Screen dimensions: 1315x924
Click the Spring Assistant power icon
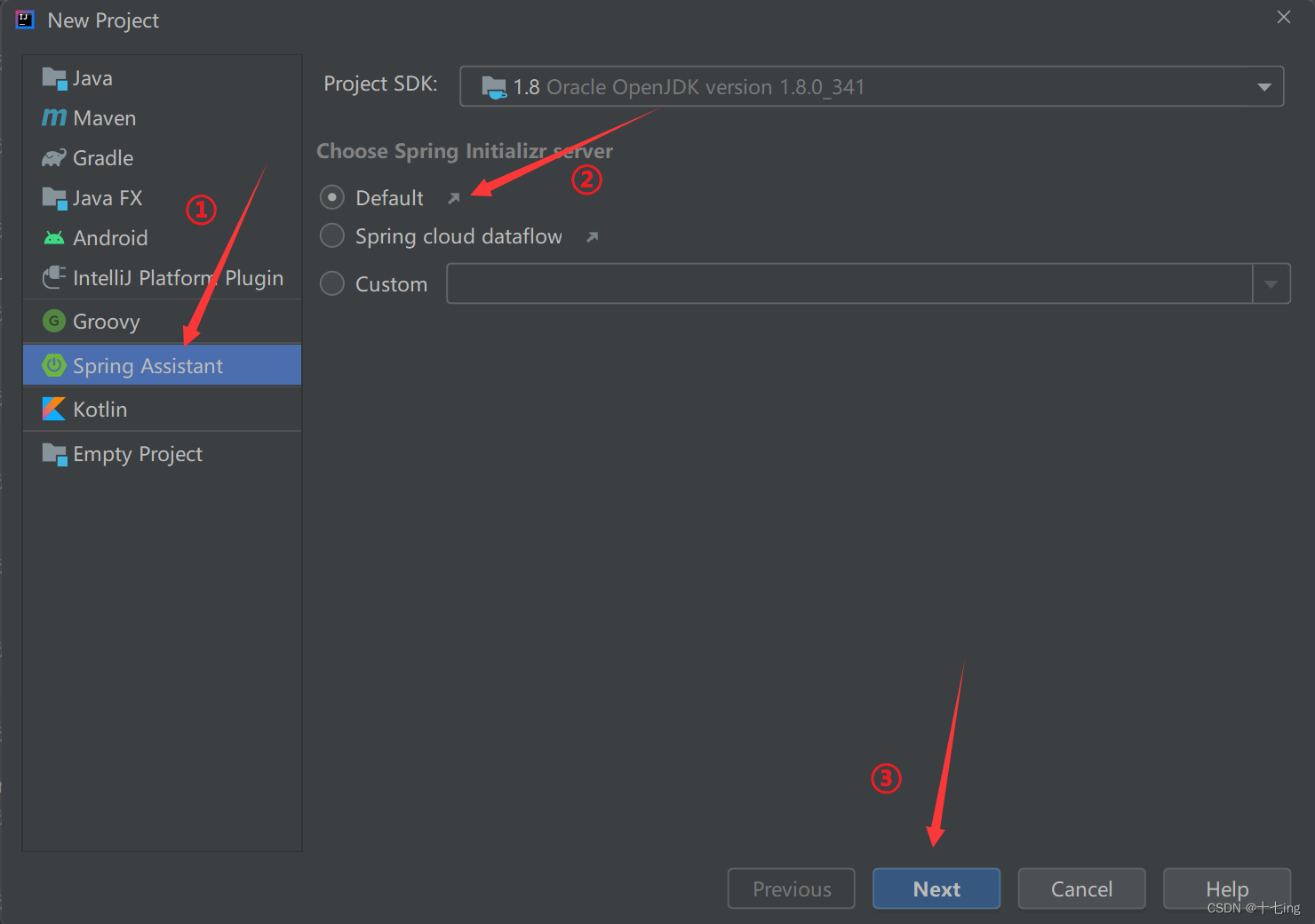54,365
